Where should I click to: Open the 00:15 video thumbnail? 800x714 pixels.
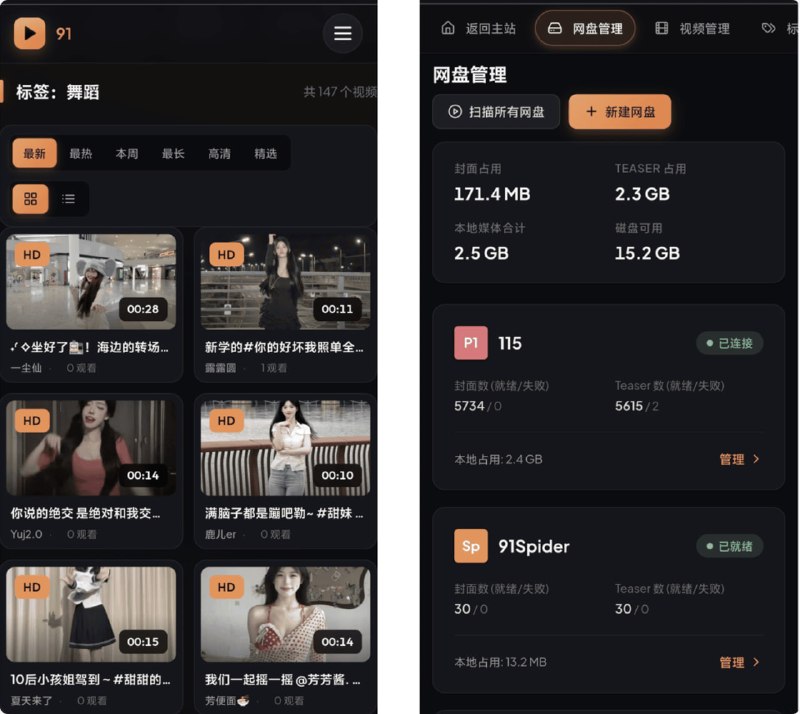pyautogui.click(x=91, y=614)
